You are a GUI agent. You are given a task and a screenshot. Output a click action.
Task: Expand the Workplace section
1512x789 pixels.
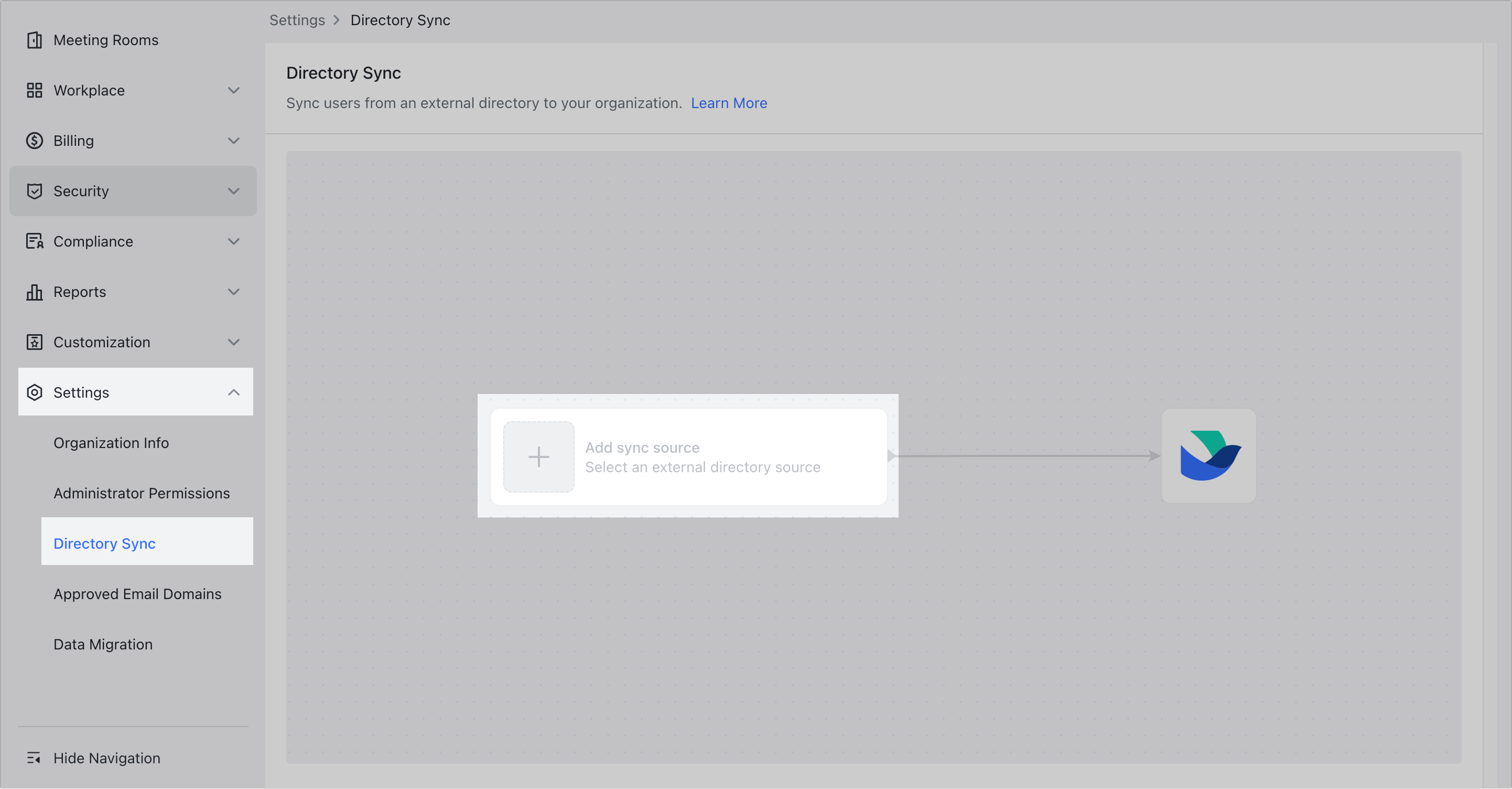tap(234, 90)
